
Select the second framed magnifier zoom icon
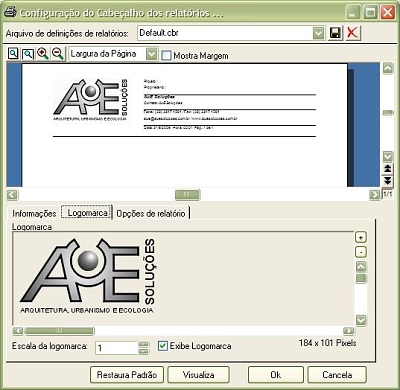tap(28, 54)
